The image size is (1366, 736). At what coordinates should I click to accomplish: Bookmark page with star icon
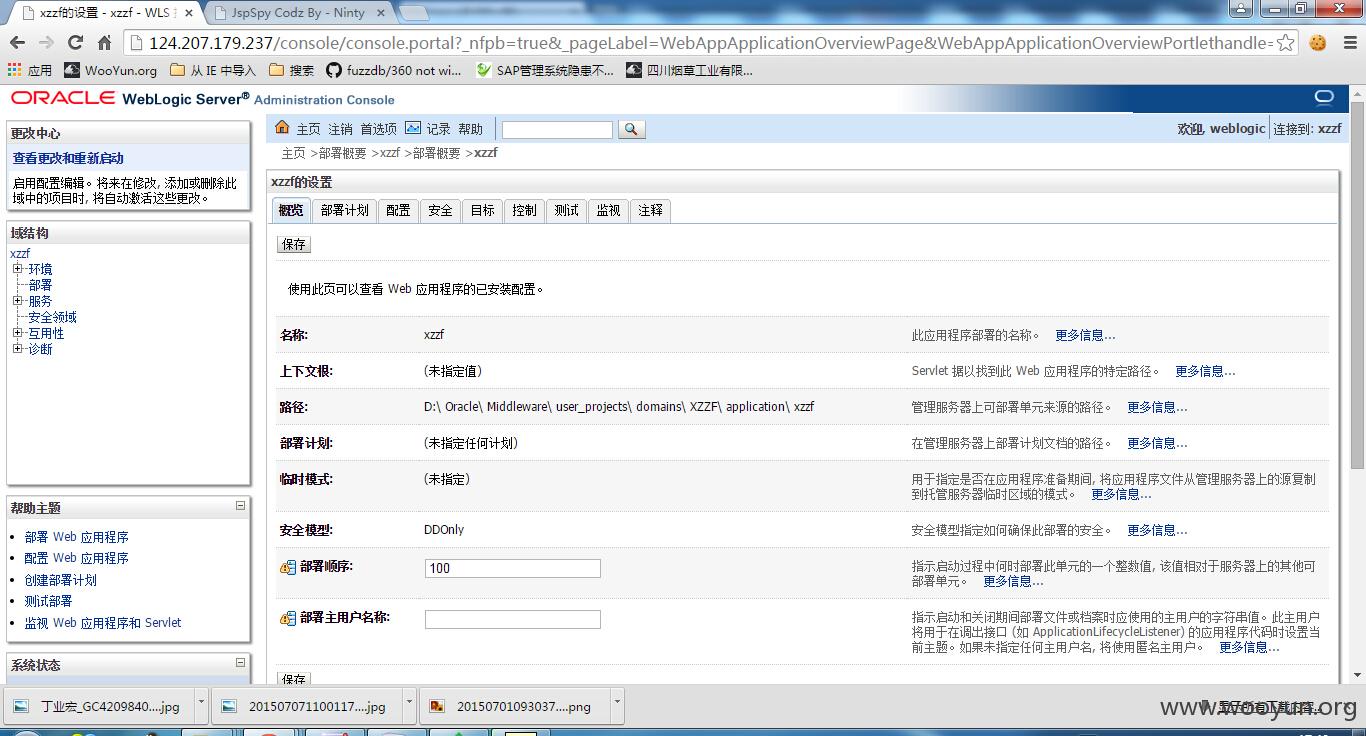coord(1285,43)
